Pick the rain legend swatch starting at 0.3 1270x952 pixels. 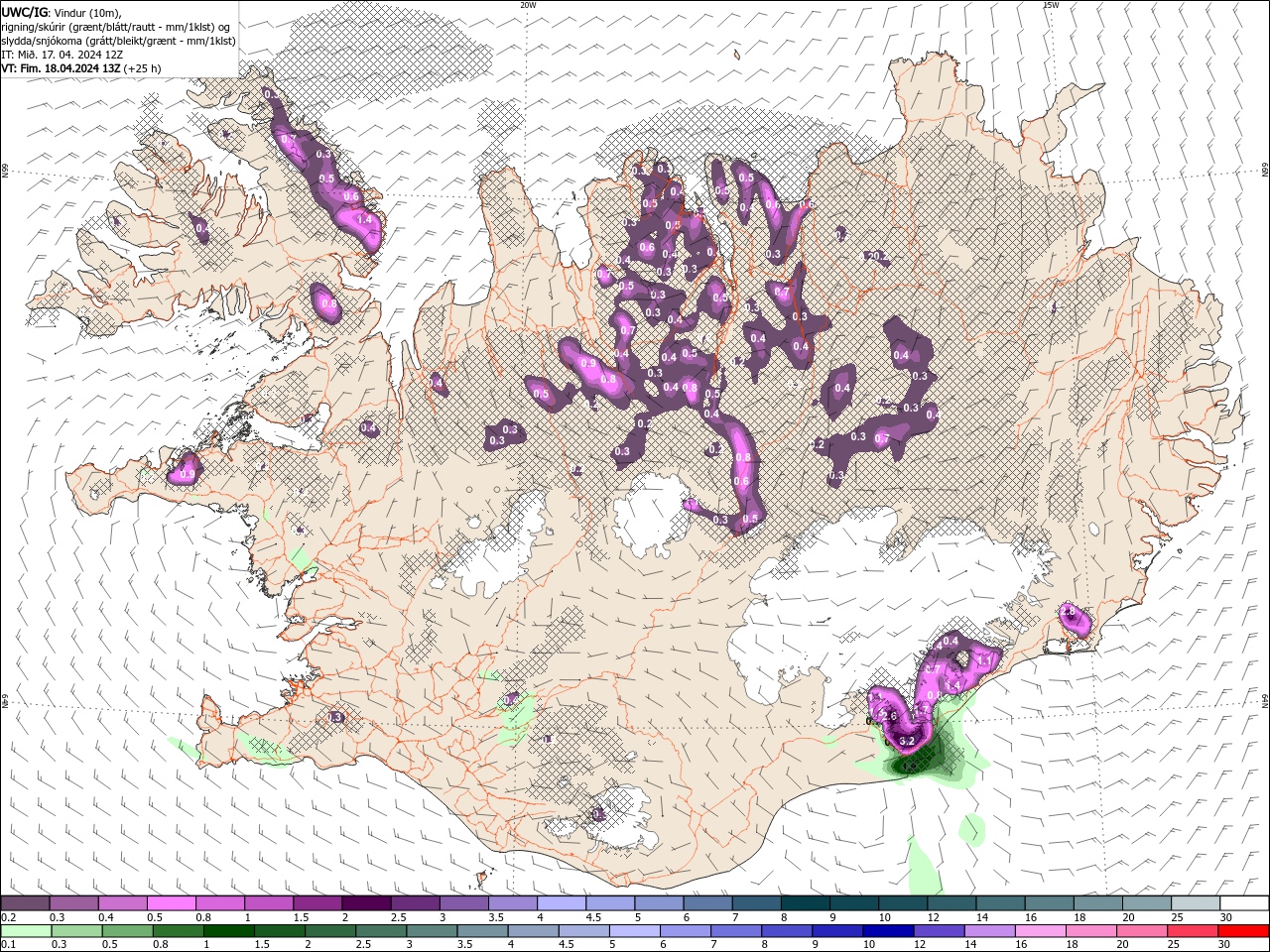pyautogui.click(x=76, y=931)
